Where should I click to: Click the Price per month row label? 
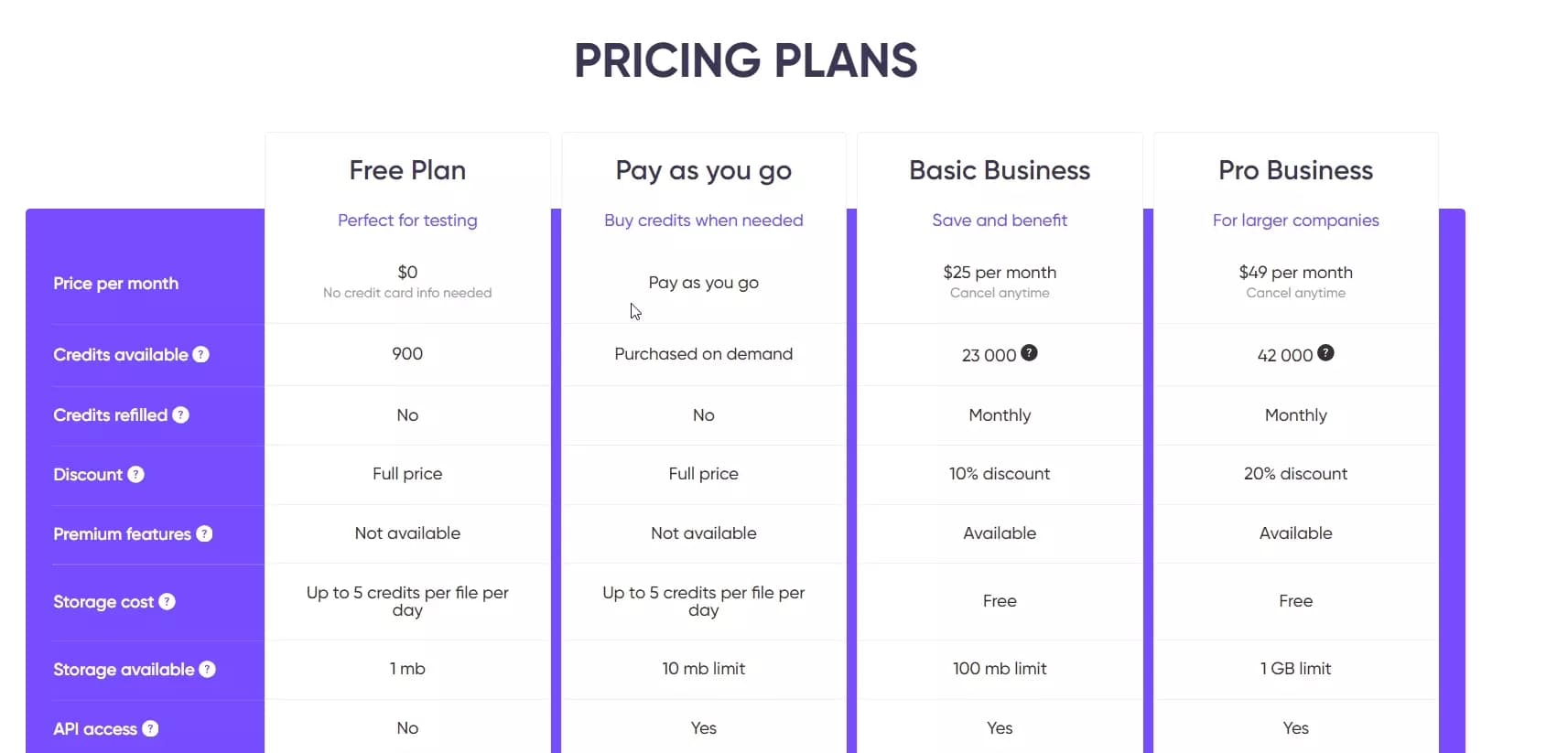pyautogui.click(x=115, y=284)
